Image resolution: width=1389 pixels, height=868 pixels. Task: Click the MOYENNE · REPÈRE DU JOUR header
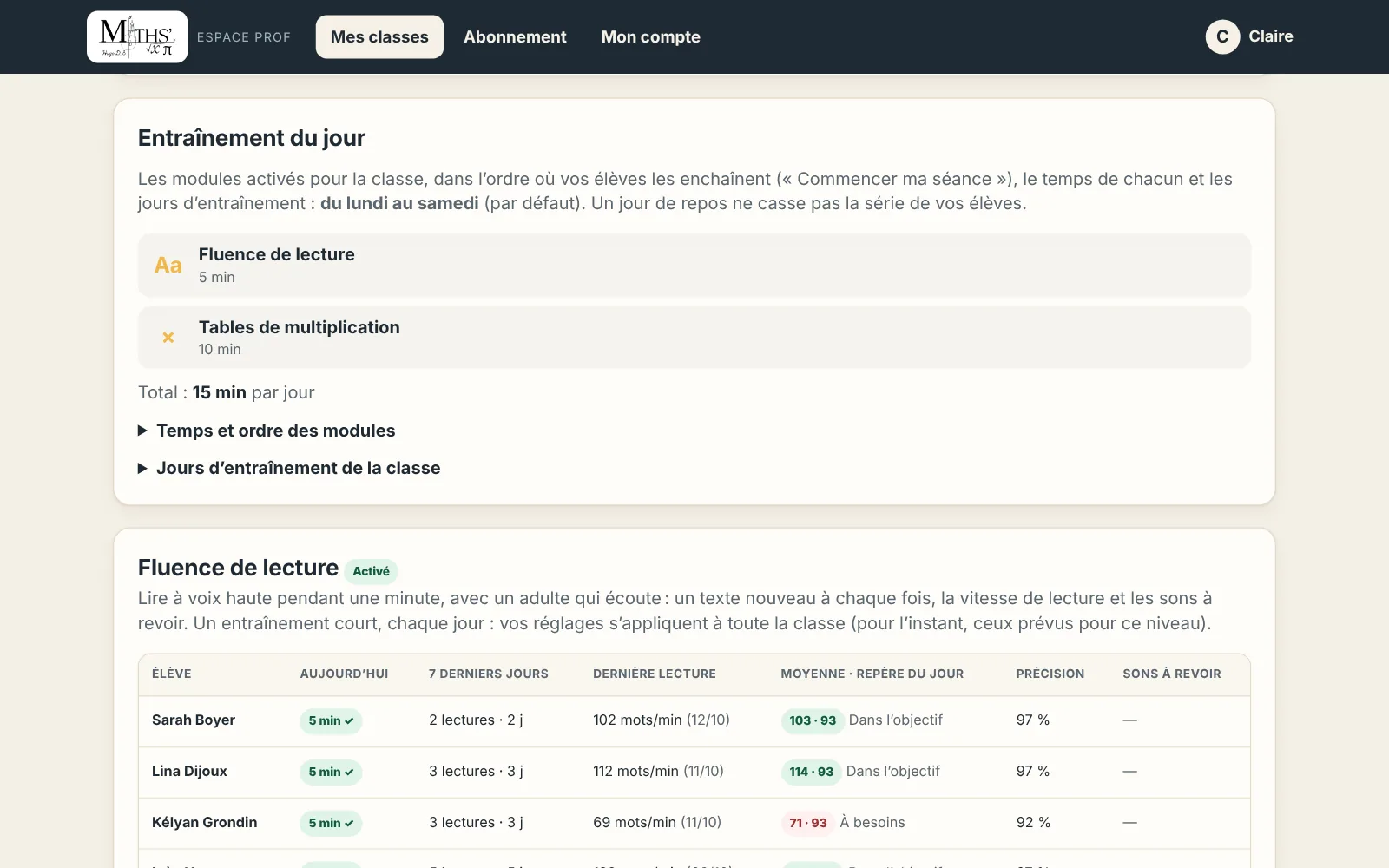[x=872, y=674]
